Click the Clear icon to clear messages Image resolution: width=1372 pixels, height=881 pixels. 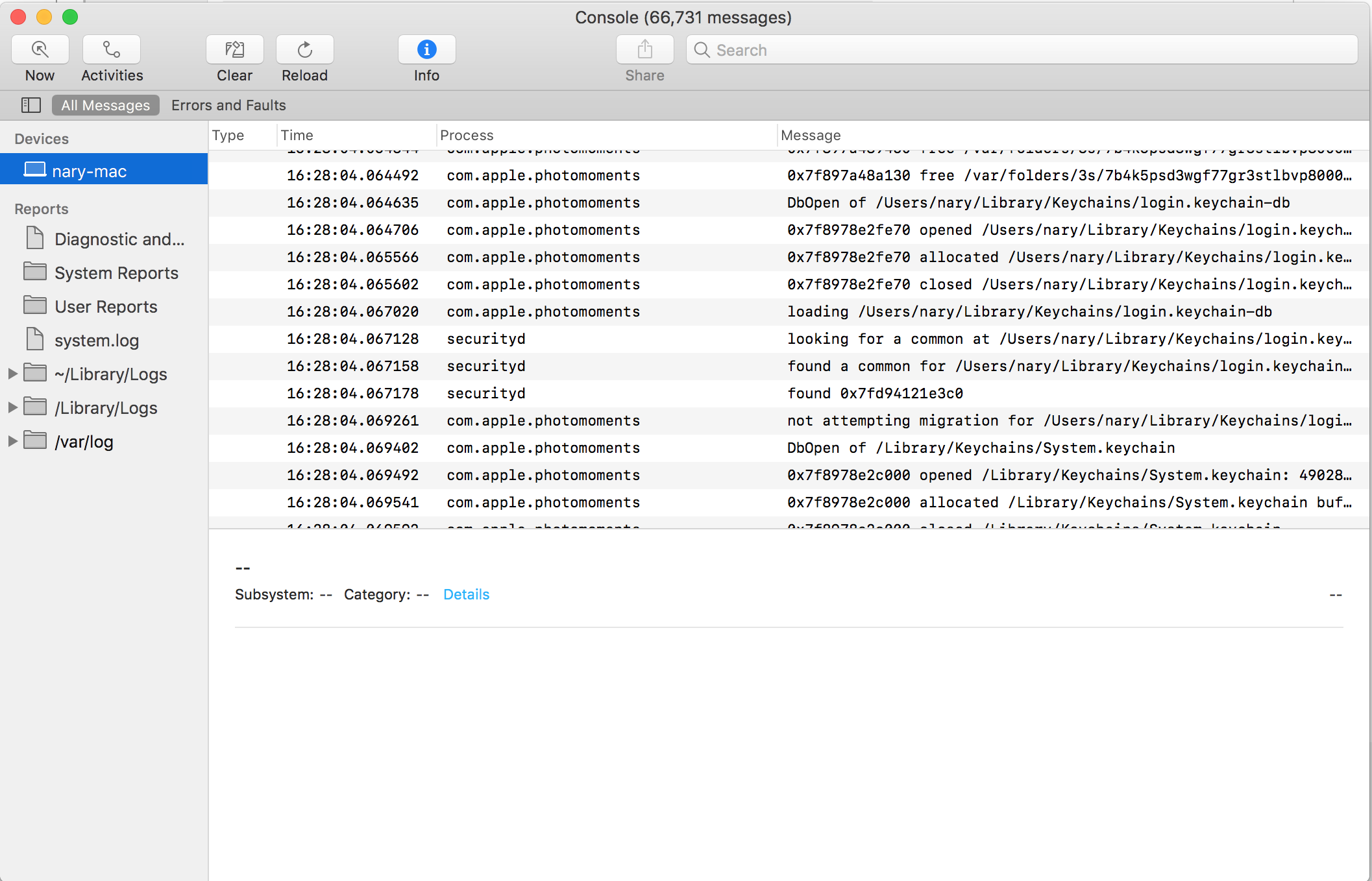coord(234,49)
